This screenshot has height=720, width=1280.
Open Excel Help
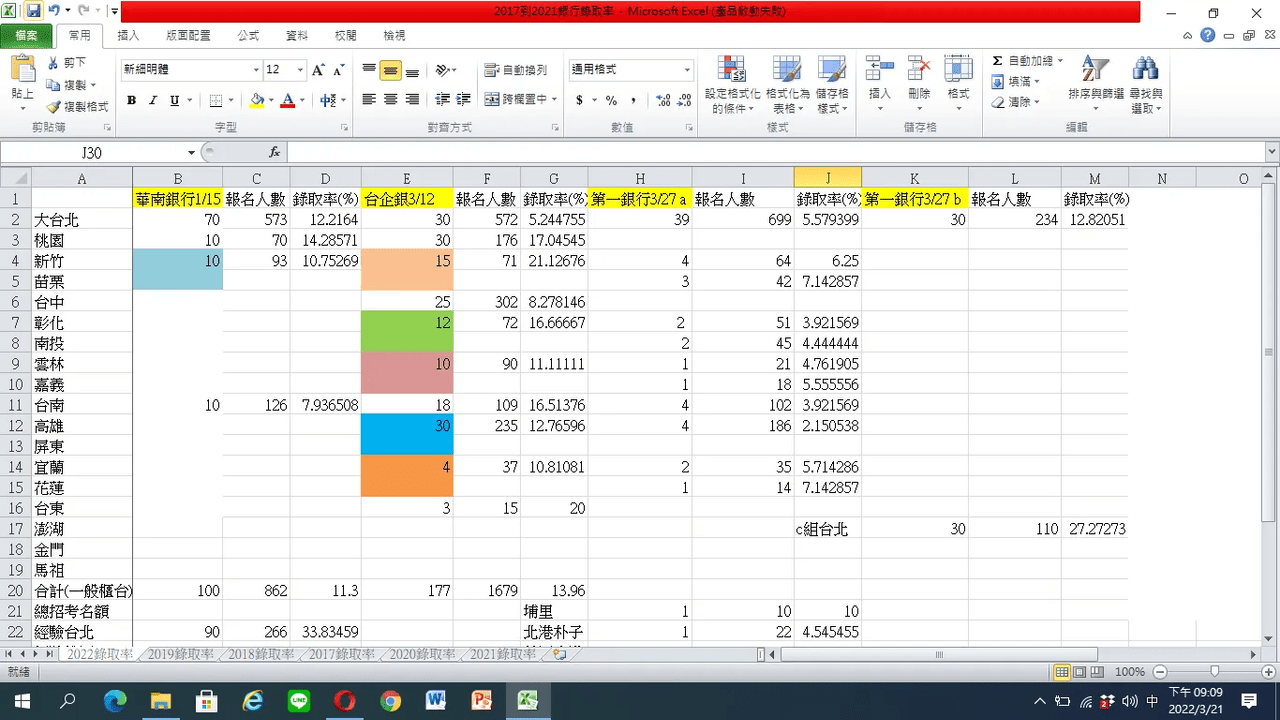pyautogui.click(x=1208, y=35)
